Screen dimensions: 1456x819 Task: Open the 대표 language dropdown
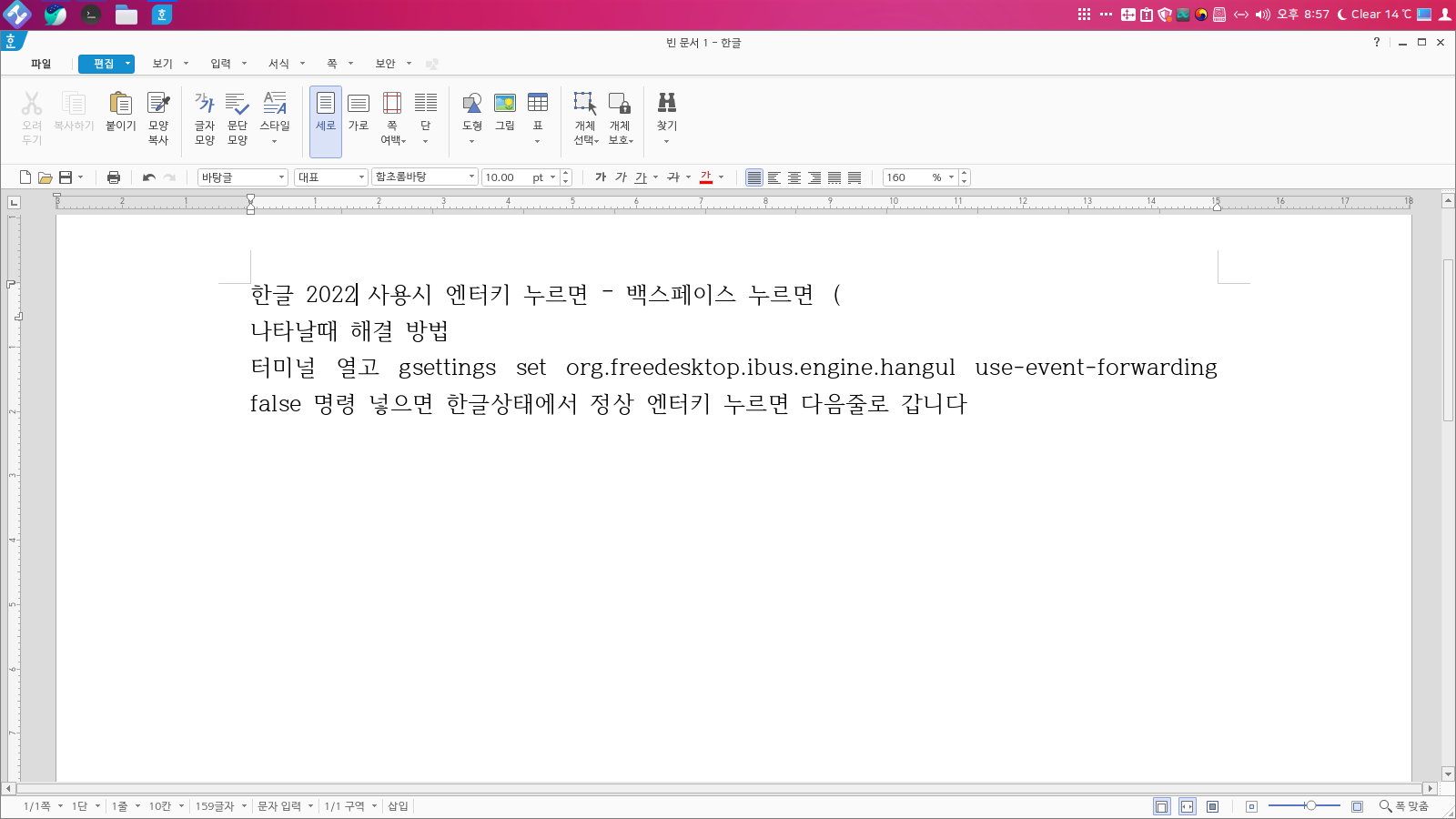(330, 177)
